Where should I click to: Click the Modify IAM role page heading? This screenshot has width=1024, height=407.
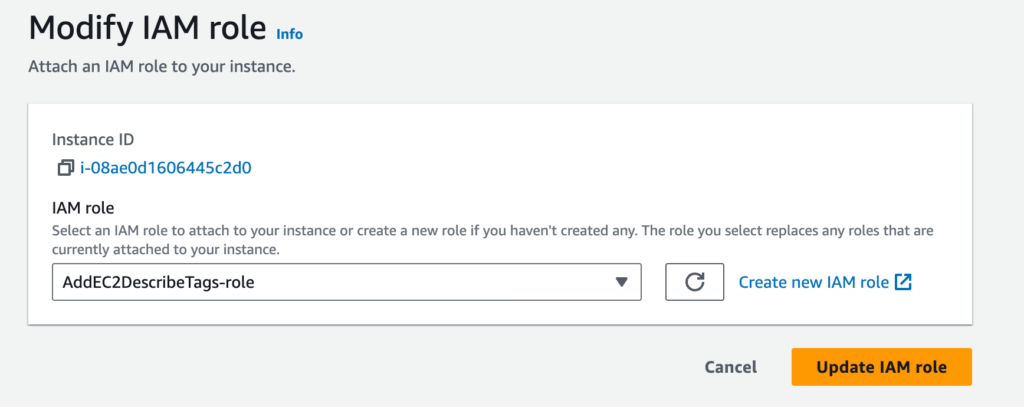[148, 29]
